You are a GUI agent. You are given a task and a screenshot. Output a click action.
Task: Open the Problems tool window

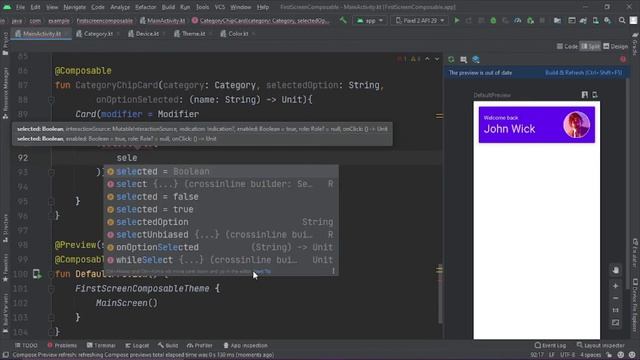coord(62,345)
